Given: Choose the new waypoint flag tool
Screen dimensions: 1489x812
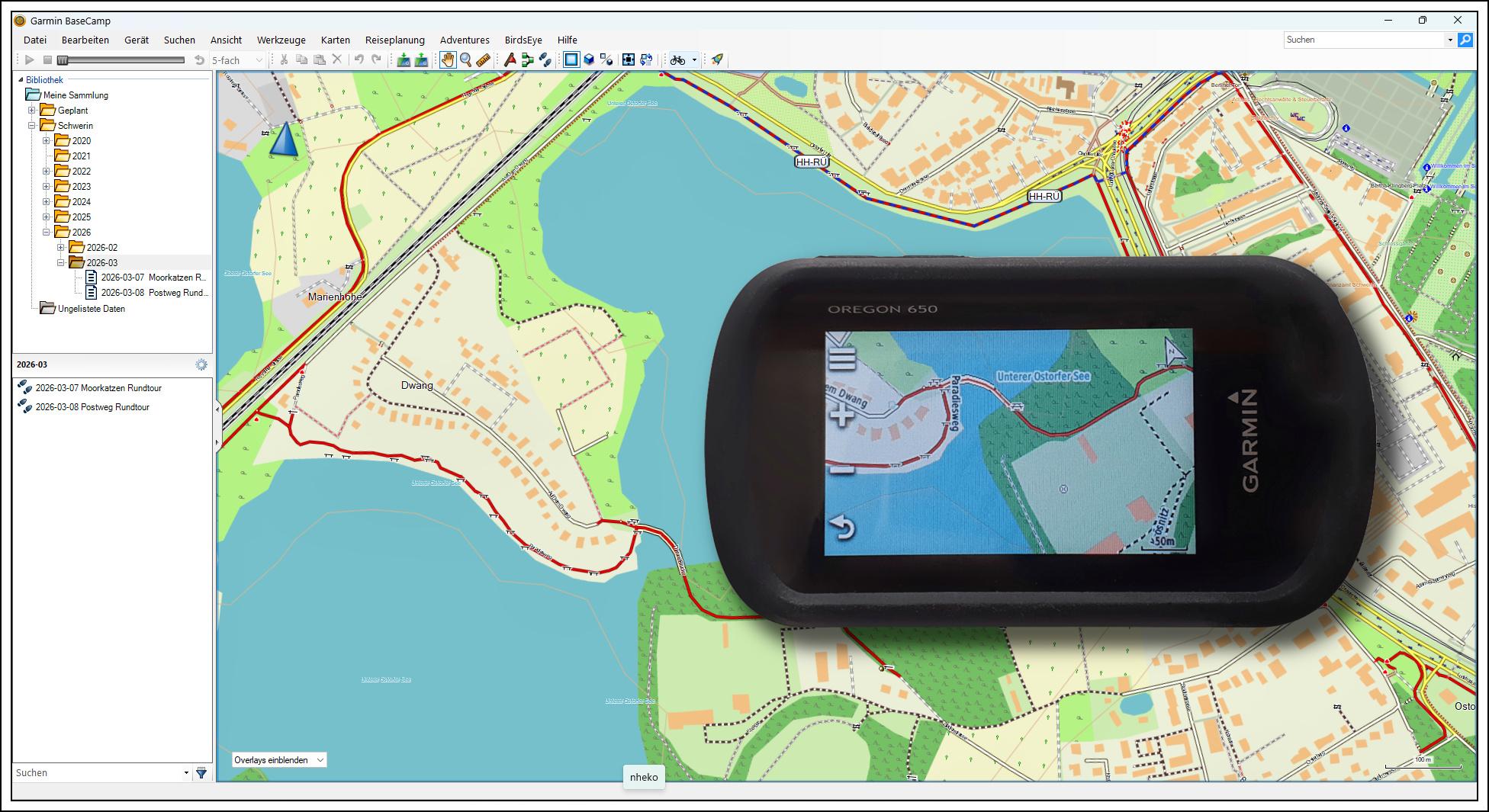Looking at the screenshot, I should pyautogui.click(x=510, y=60).
